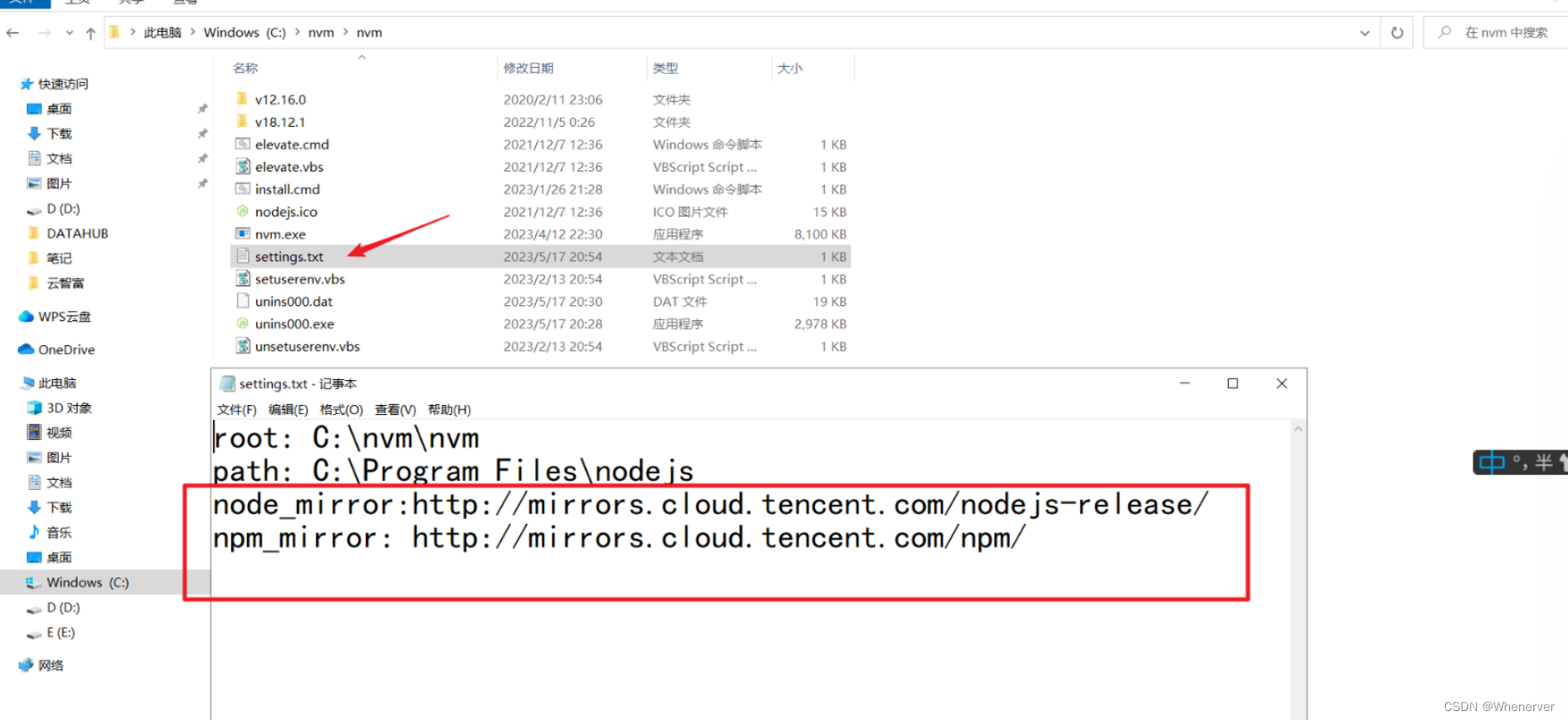
Task: Sort files by 修改日期 column
Action: 528,68
